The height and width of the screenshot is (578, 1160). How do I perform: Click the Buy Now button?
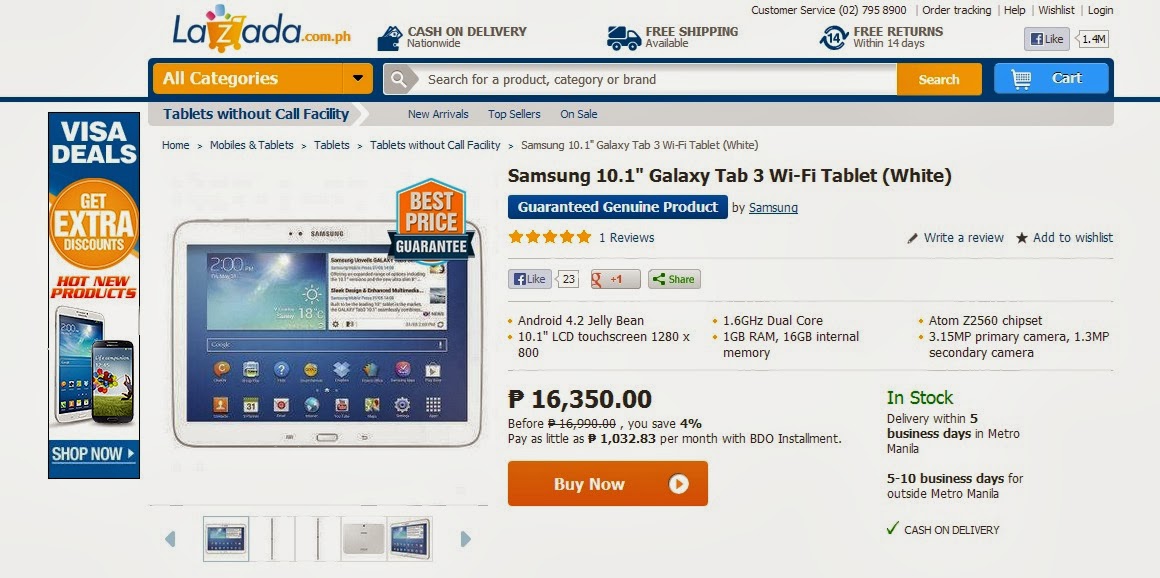point(607,484)
